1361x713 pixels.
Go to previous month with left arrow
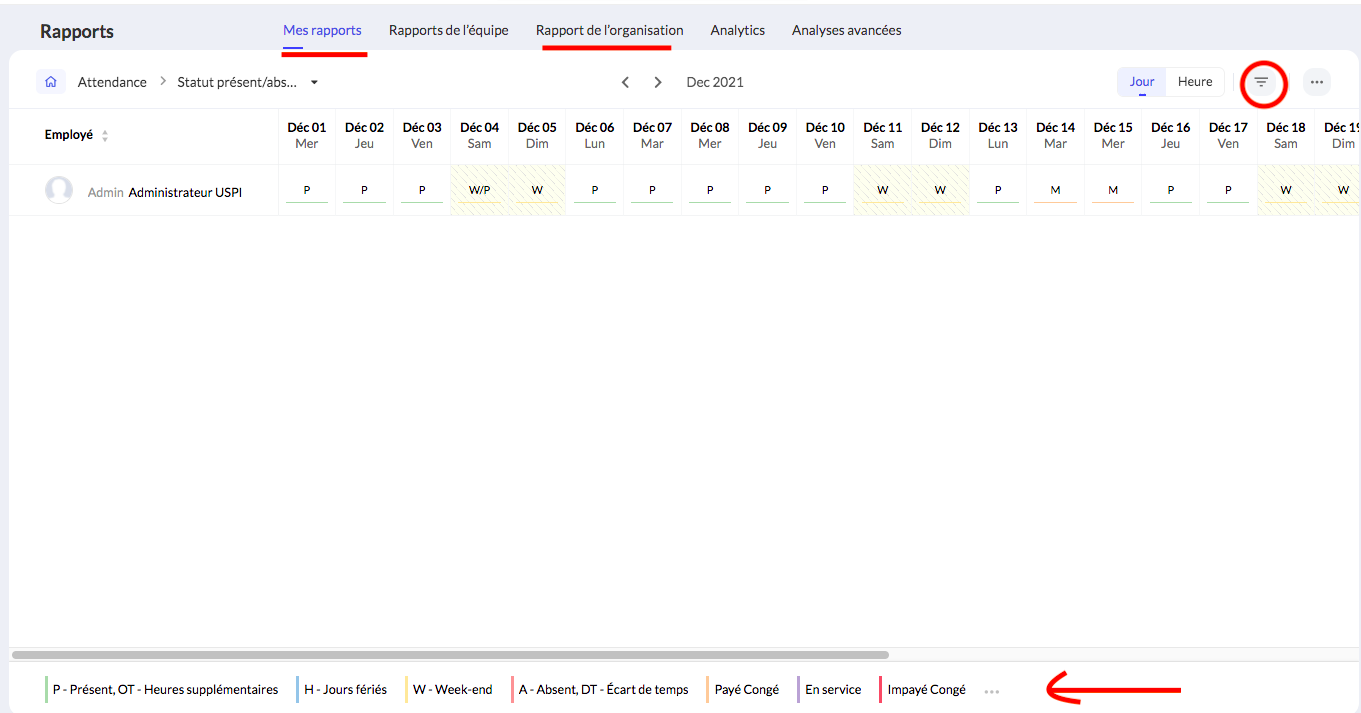coord(625,82)
